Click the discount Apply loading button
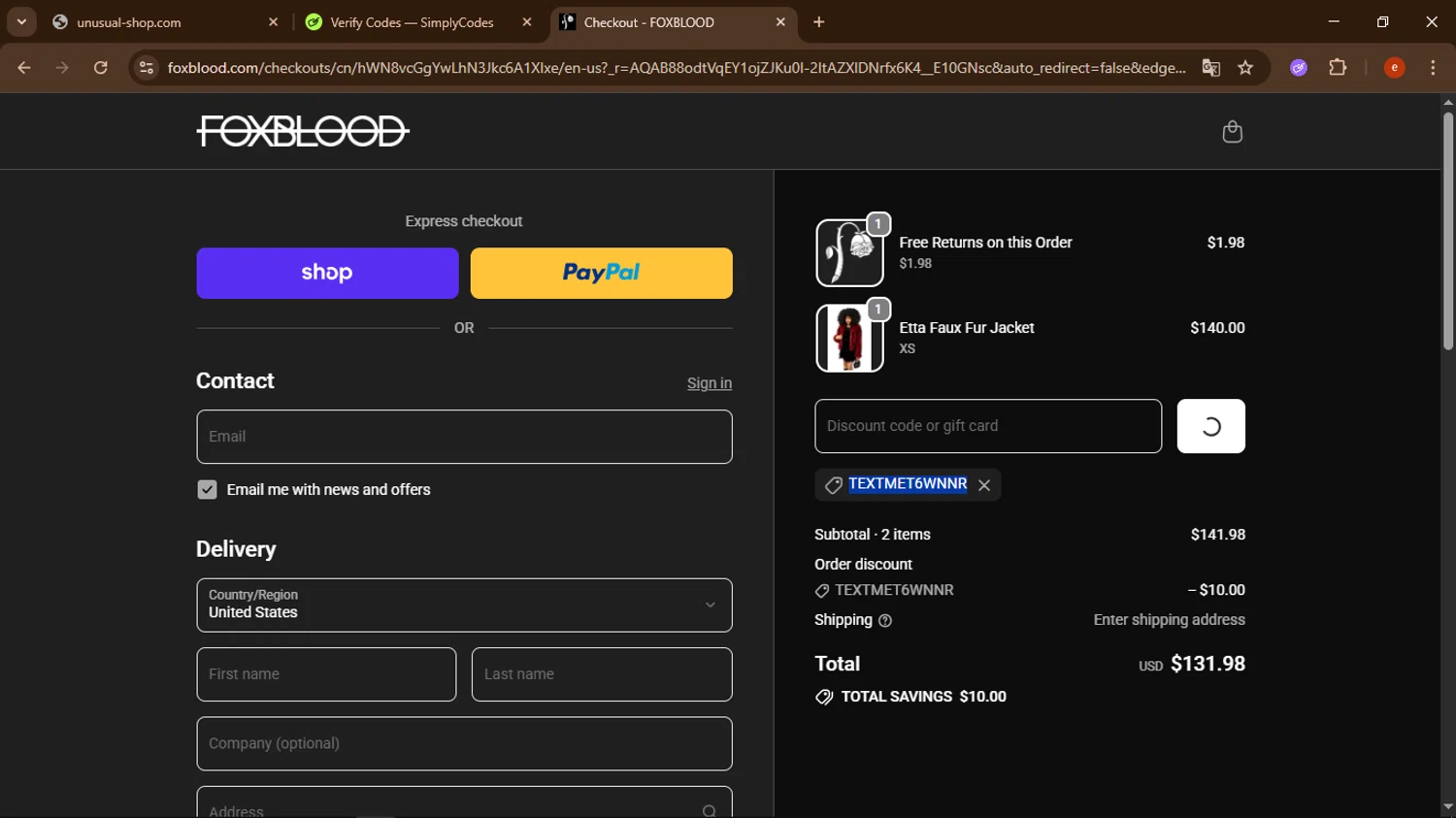The width and height of the screenshot is (1456, 818). pos(1210,426)
